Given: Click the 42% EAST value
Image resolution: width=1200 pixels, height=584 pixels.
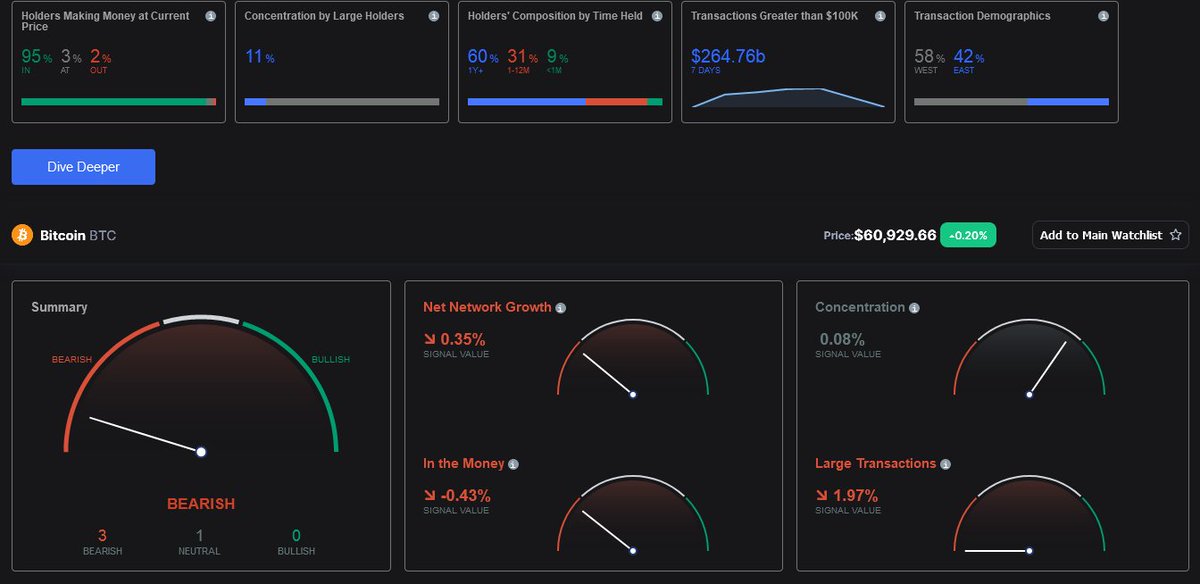Looking at the screenshot, I should pyautogui.click(x=969, y=57).
